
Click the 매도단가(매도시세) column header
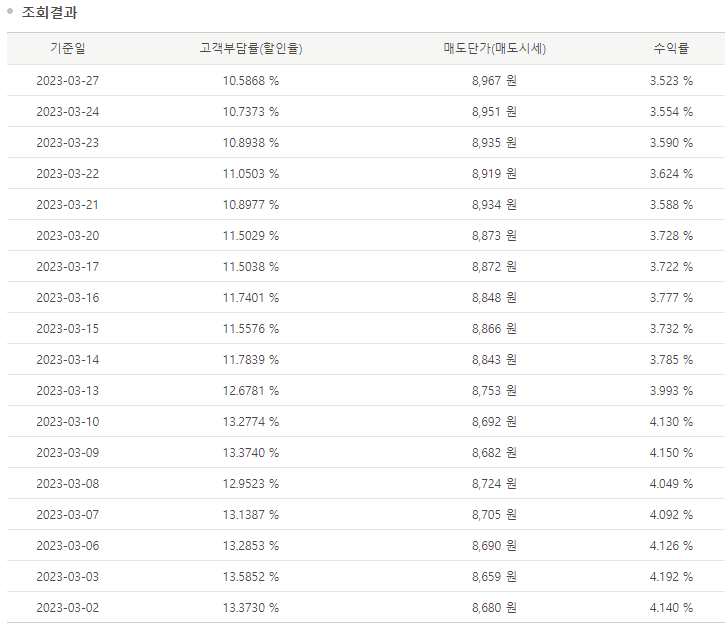(x=495, y=48)
